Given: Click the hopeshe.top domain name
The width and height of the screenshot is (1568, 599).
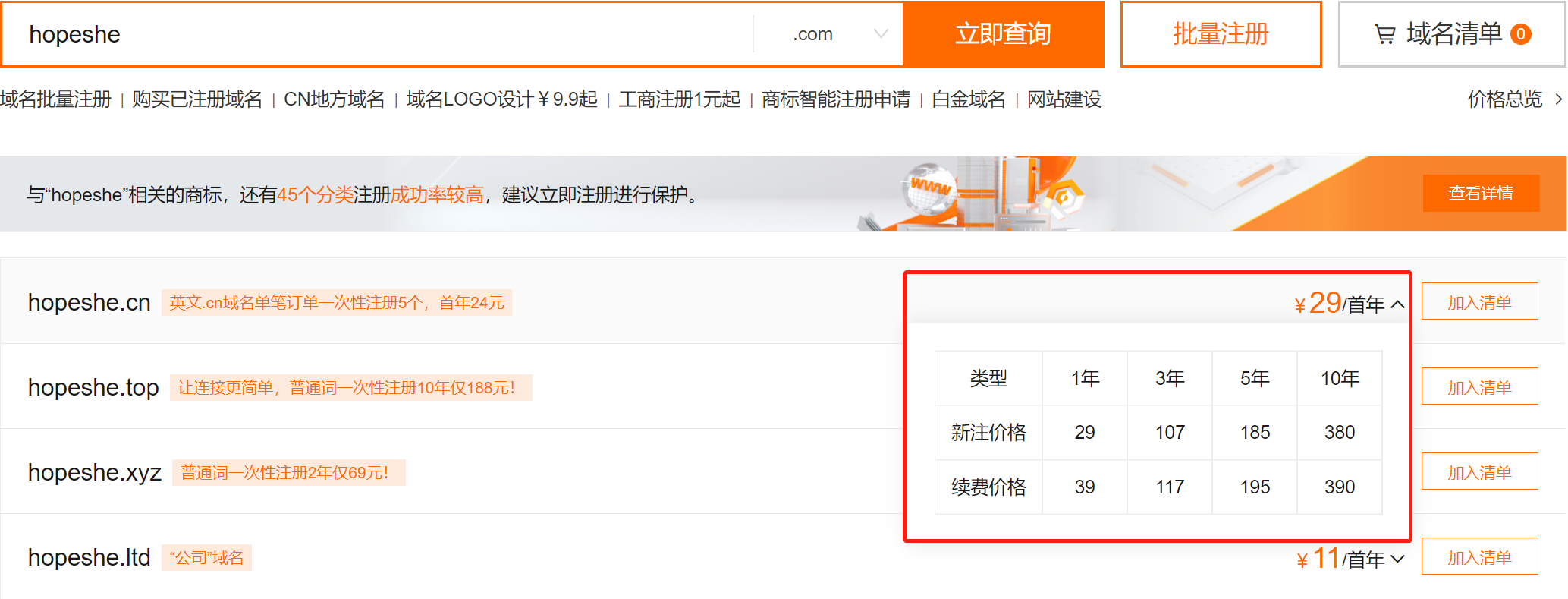Looking at the screenshot, I should click(93, 387).
